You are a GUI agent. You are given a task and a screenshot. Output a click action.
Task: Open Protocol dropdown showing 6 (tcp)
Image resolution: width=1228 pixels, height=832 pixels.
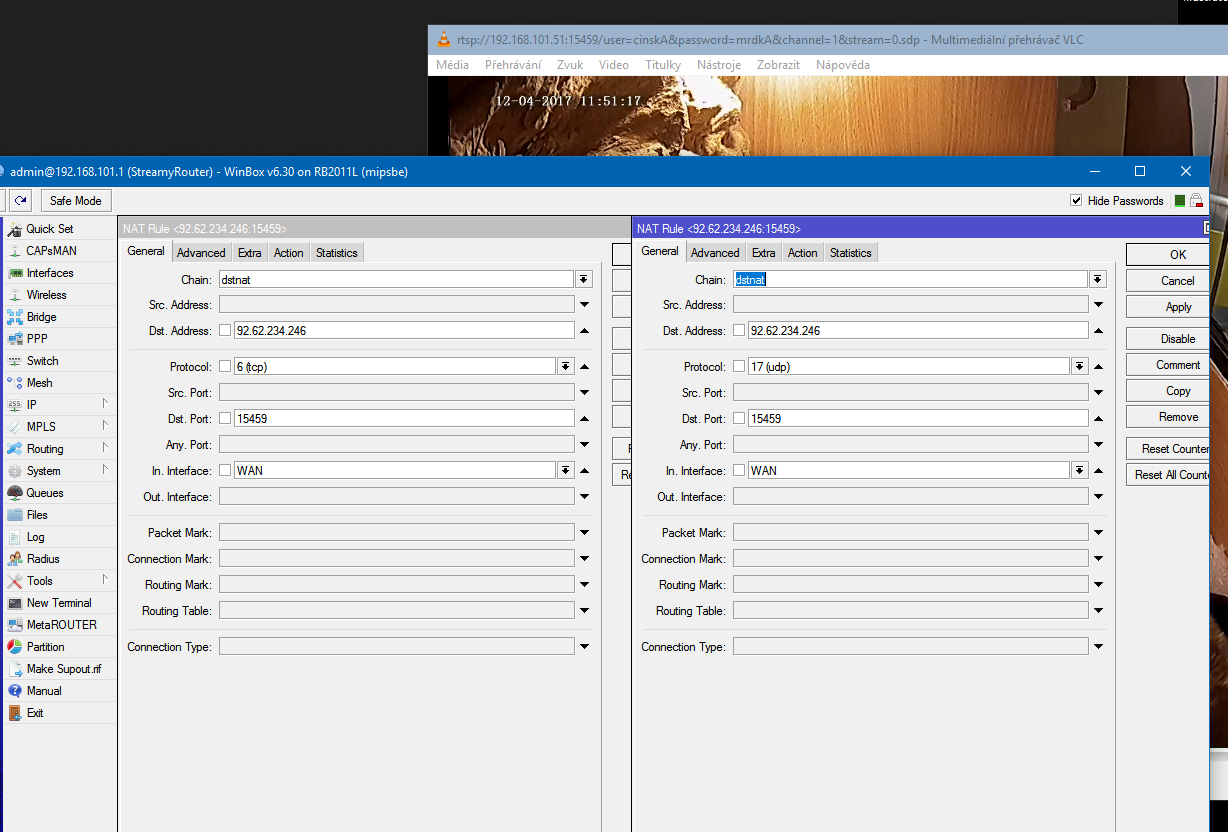point(566,367)
